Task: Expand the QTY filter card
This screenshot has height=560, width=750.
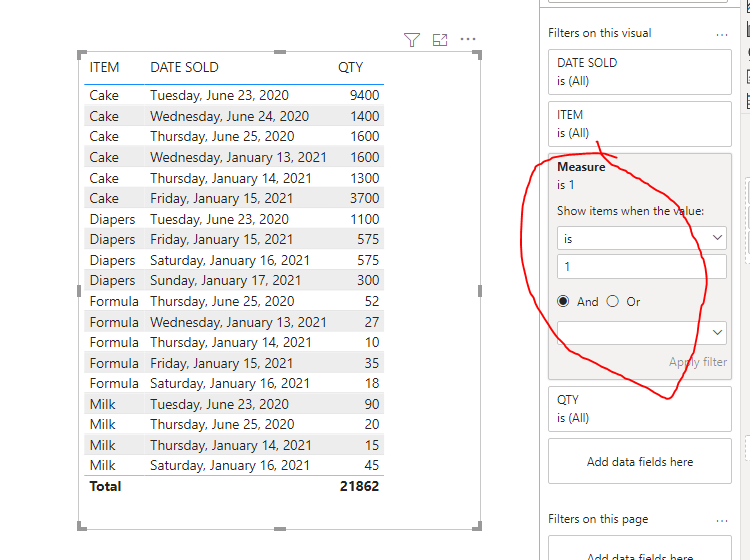Action: (x=640, y=409)
